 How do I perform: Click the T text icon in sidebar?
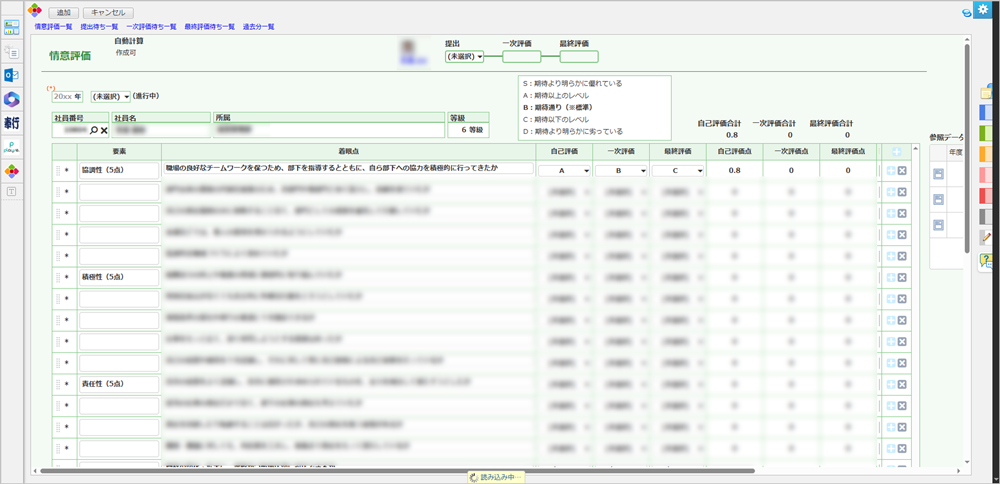pos(11,191)
